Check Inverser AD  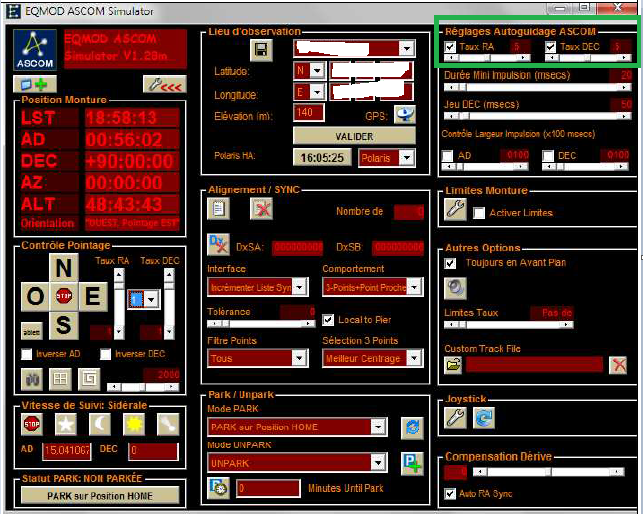[27, 354]
